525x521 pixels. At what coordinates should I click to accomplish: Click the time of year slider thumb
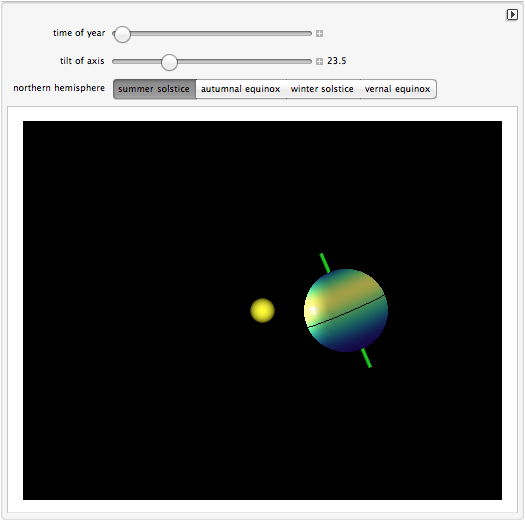point(122,34)
